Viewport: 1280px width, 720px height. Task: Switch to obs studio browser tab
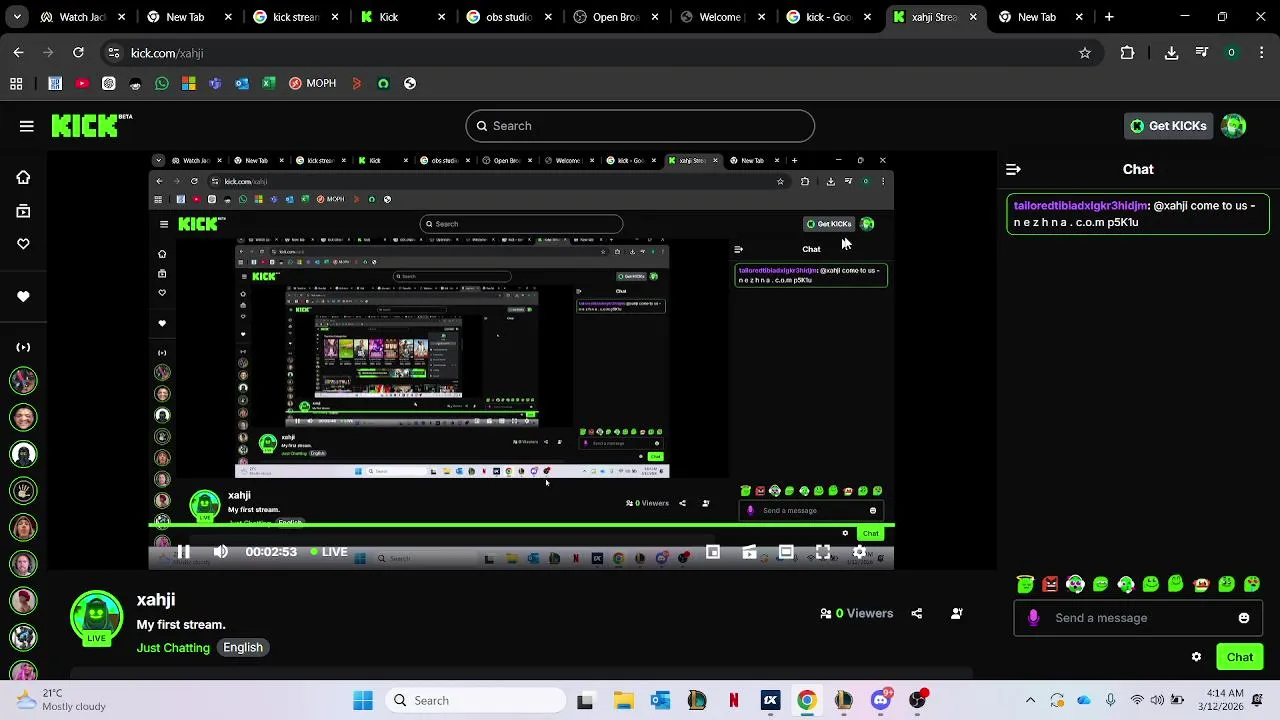(508, 17)
